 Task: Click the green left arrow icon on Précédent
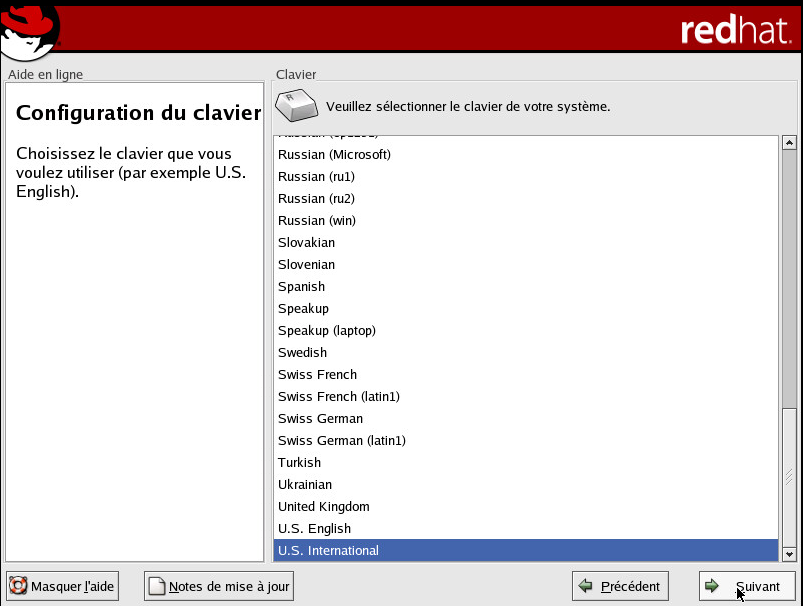pos(585,586)
